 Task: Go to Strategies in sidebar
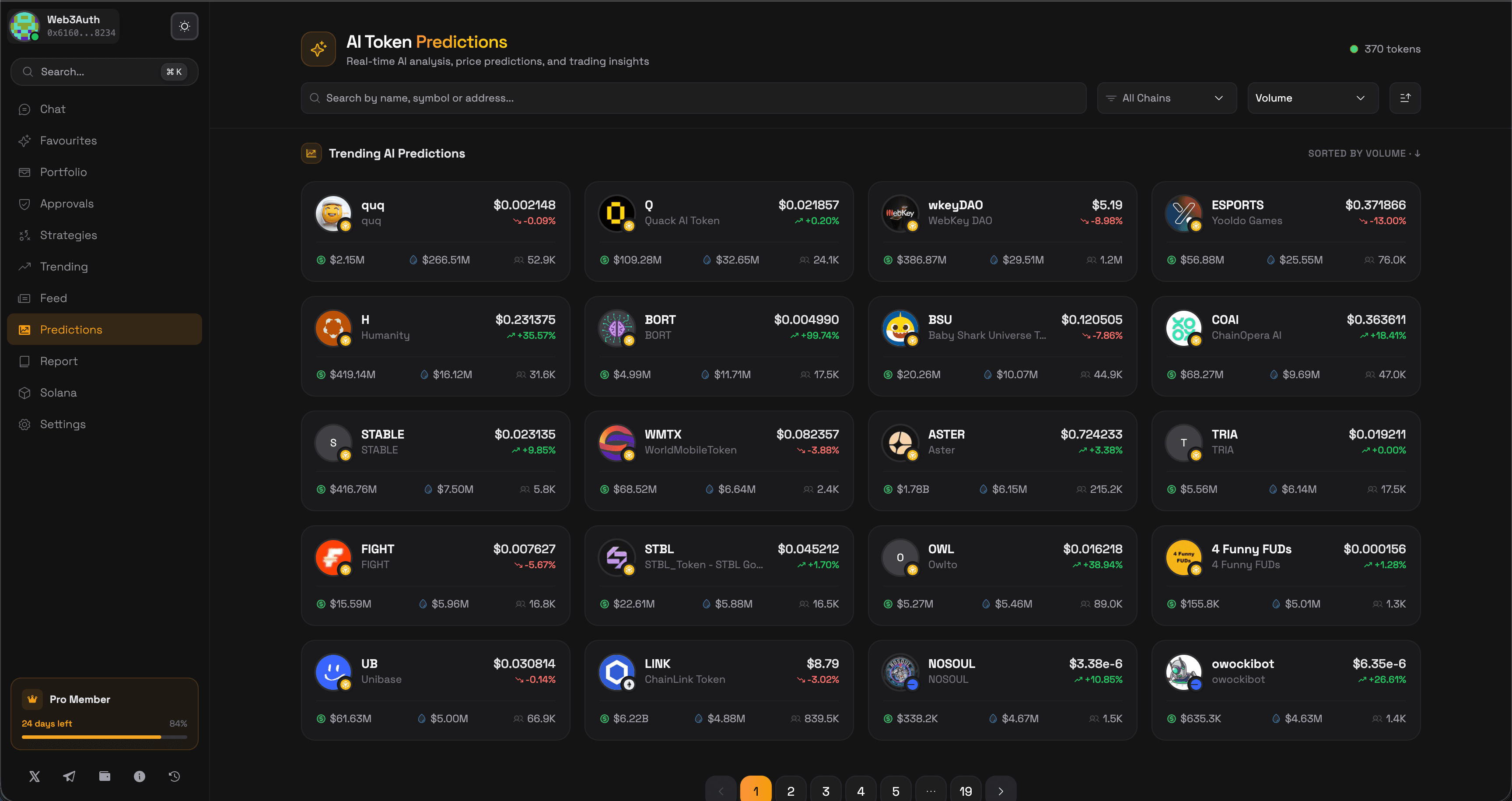[x=105, y=235]
